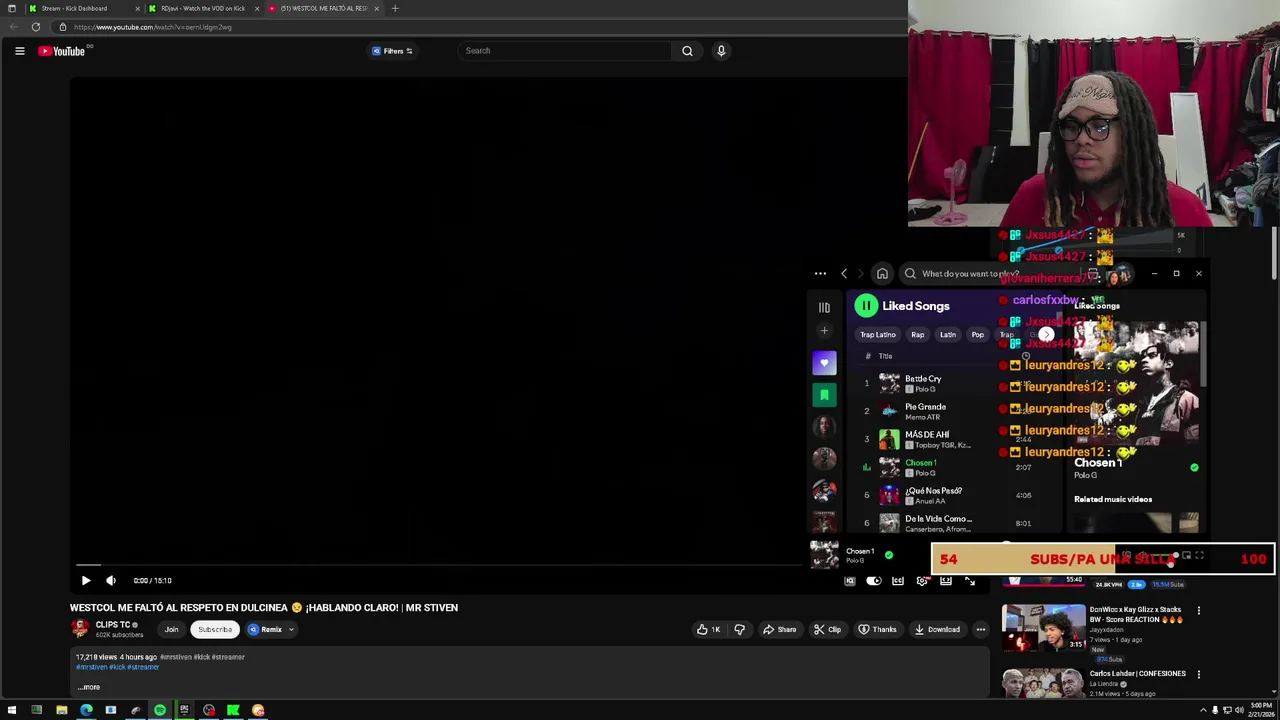Go to YouTube home via logo
The image size is (1280, 720).
pos(62,51)
